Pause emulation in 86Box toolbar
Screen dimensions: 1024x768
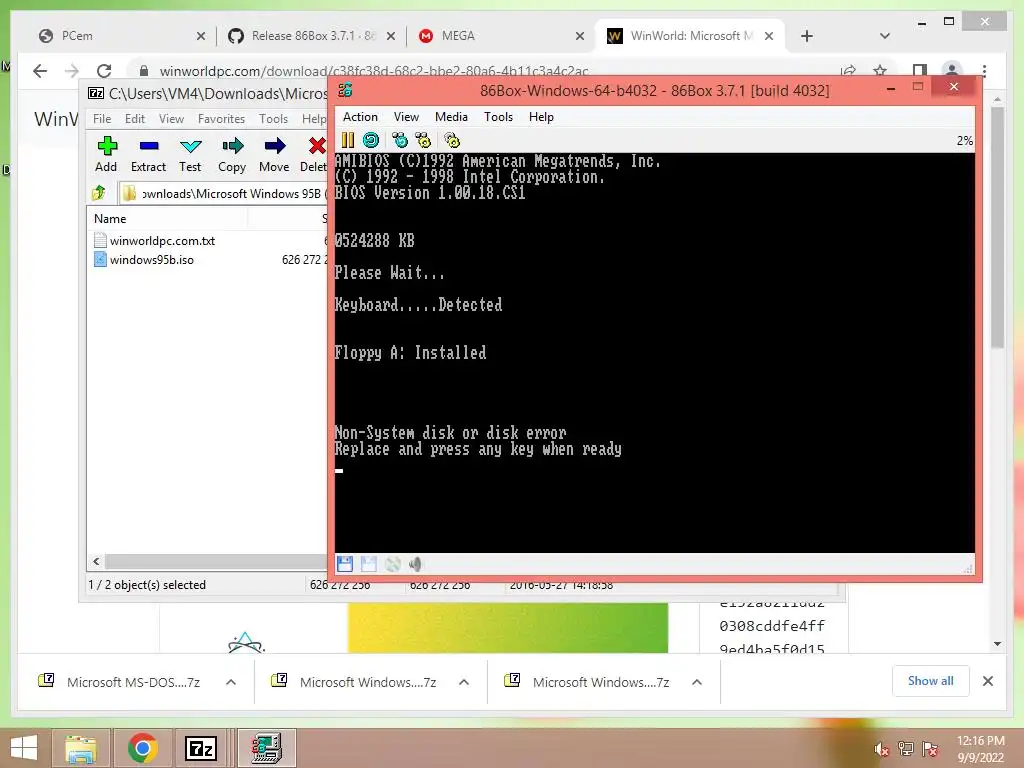coord(347,140)
